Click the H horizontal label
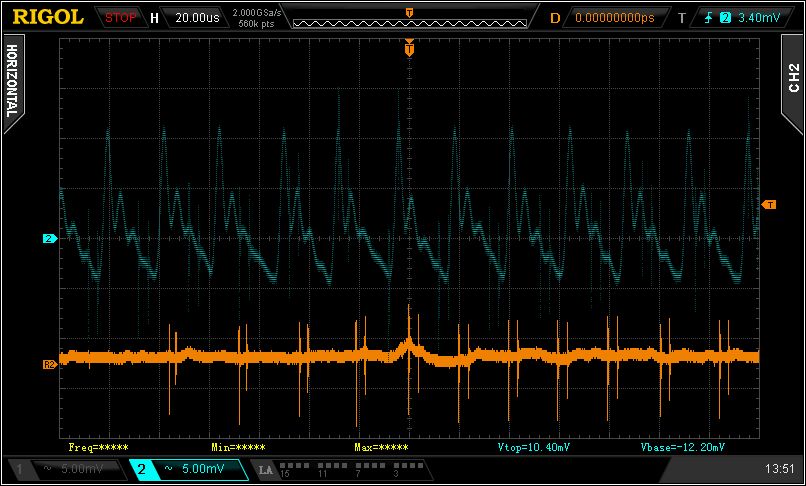 [x=154, y=18]
